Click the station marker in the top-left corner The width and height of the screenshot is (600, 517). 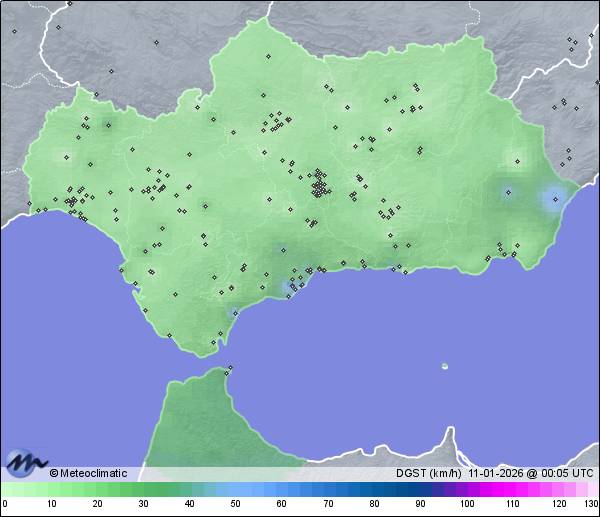pos(15,31)
